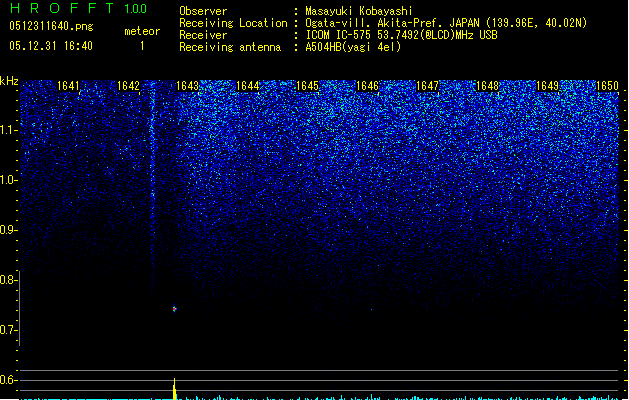The image size is (629, 400).
Task: Click the 1.0 frequency axis label
Action: click(x=8, y=180)
